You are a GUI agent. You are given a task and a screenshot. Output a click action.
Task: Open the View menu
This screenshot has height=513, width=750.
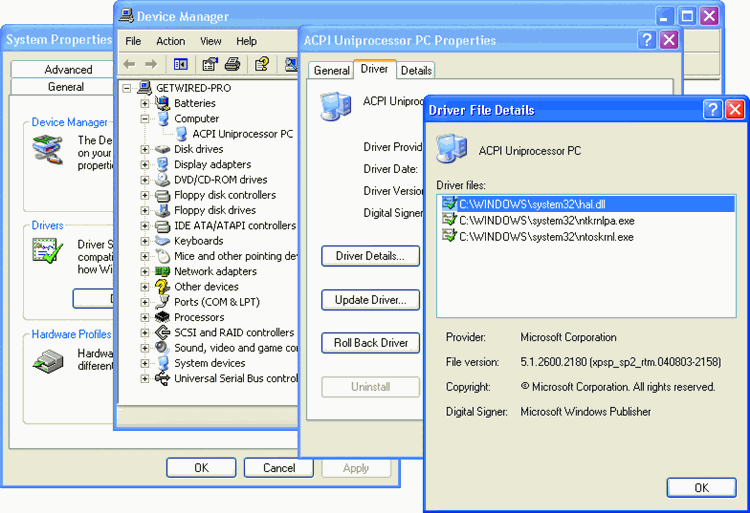(x=210, y=41)
